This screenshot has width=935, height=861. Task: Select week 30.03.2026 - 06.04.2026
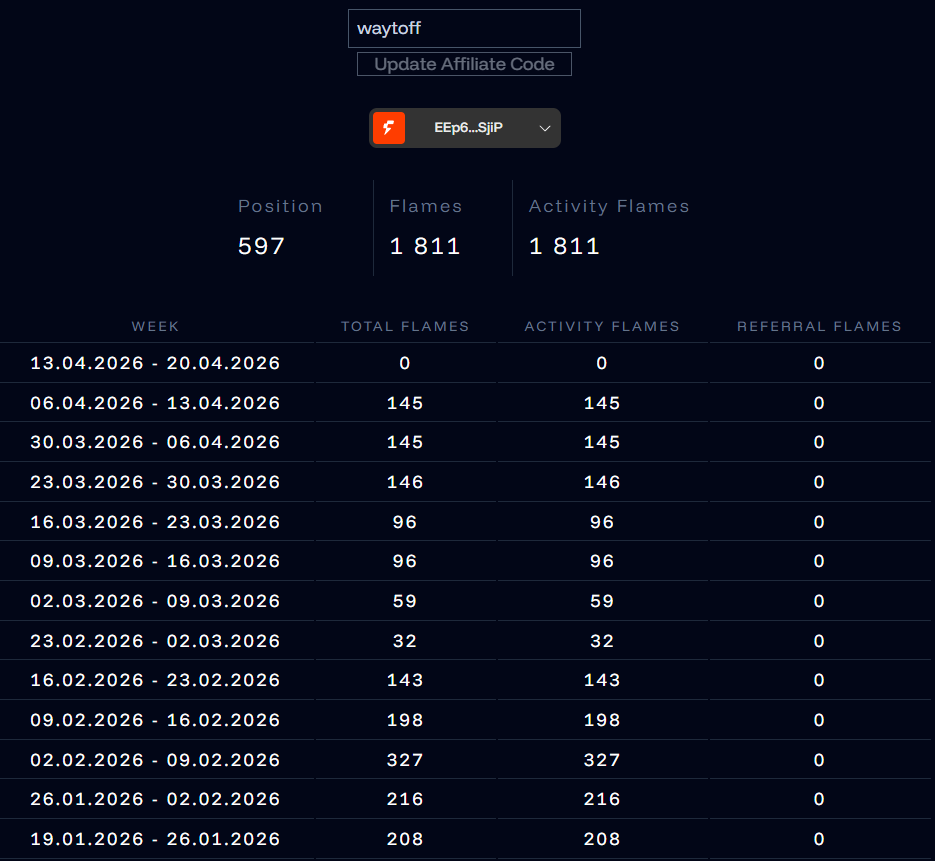click(x=155, y=442)
